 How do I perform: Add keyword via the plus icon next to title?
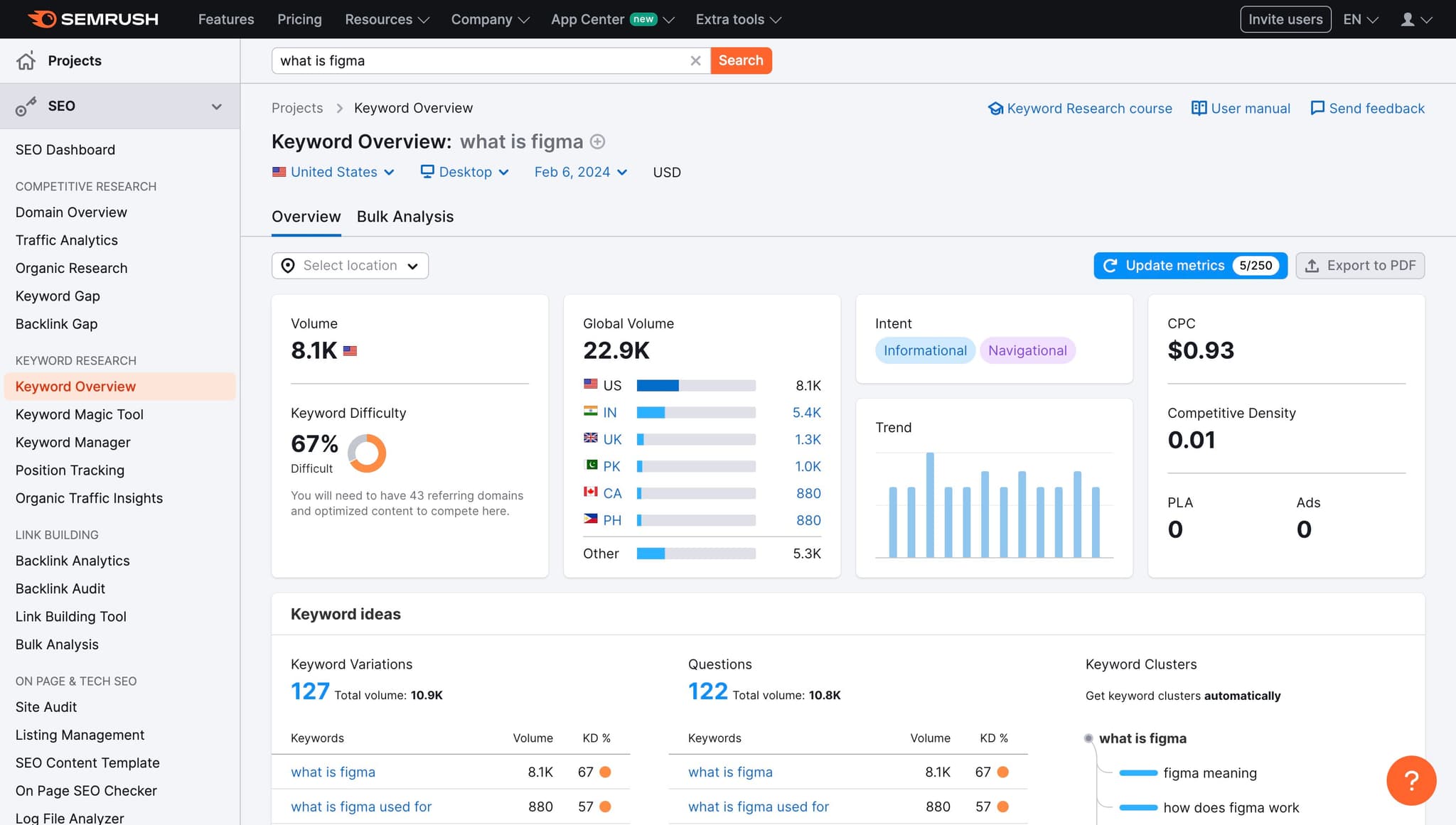597,141
